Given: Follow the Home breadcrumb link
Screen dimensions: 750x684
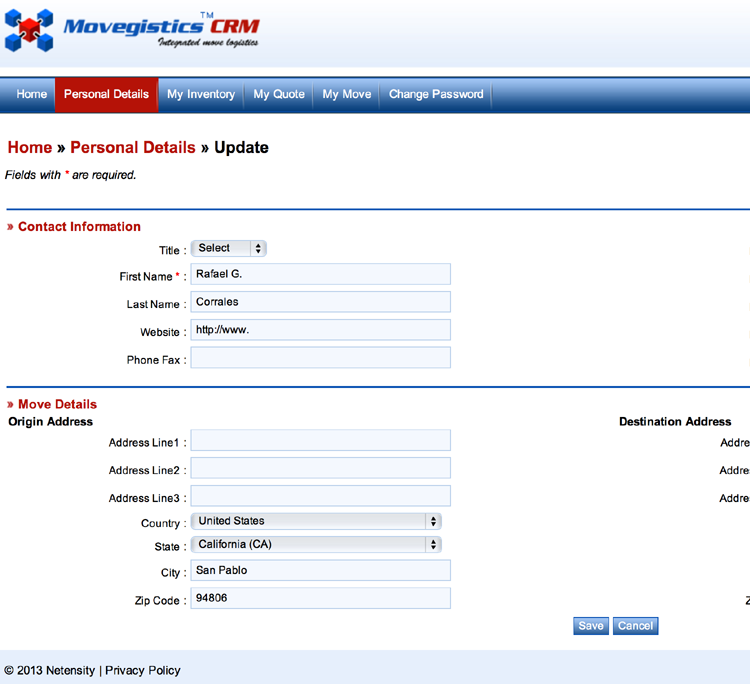Looking at the screenshot, I should (x=30, y=147).
